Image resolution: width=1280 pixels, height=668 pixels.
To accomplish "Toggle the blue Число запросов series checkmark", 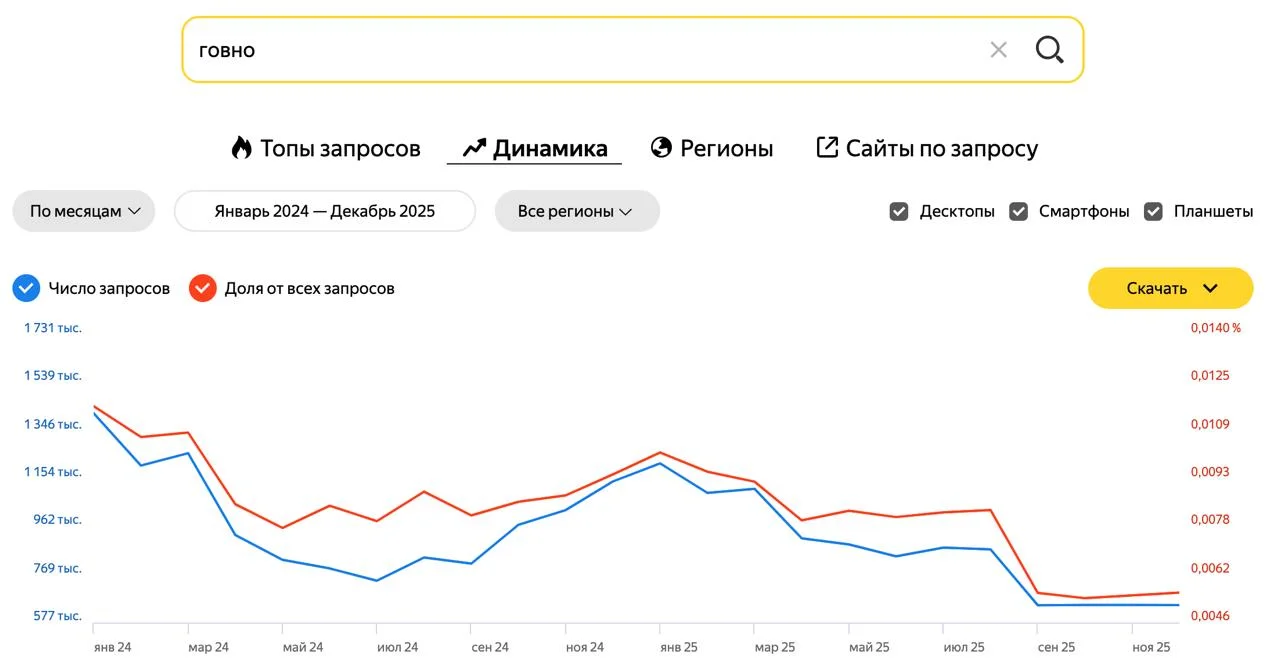I will point(26,288).
